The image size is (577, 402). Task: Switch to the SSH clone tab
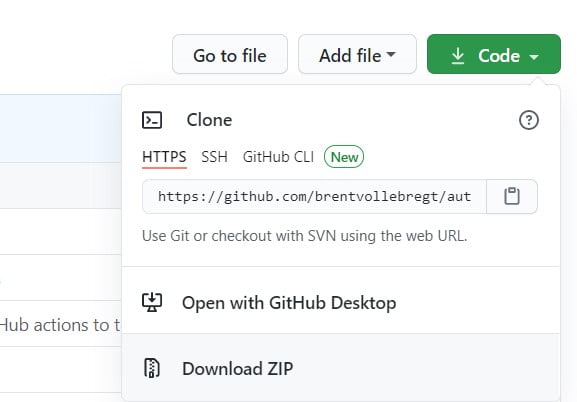click(214, 157)
